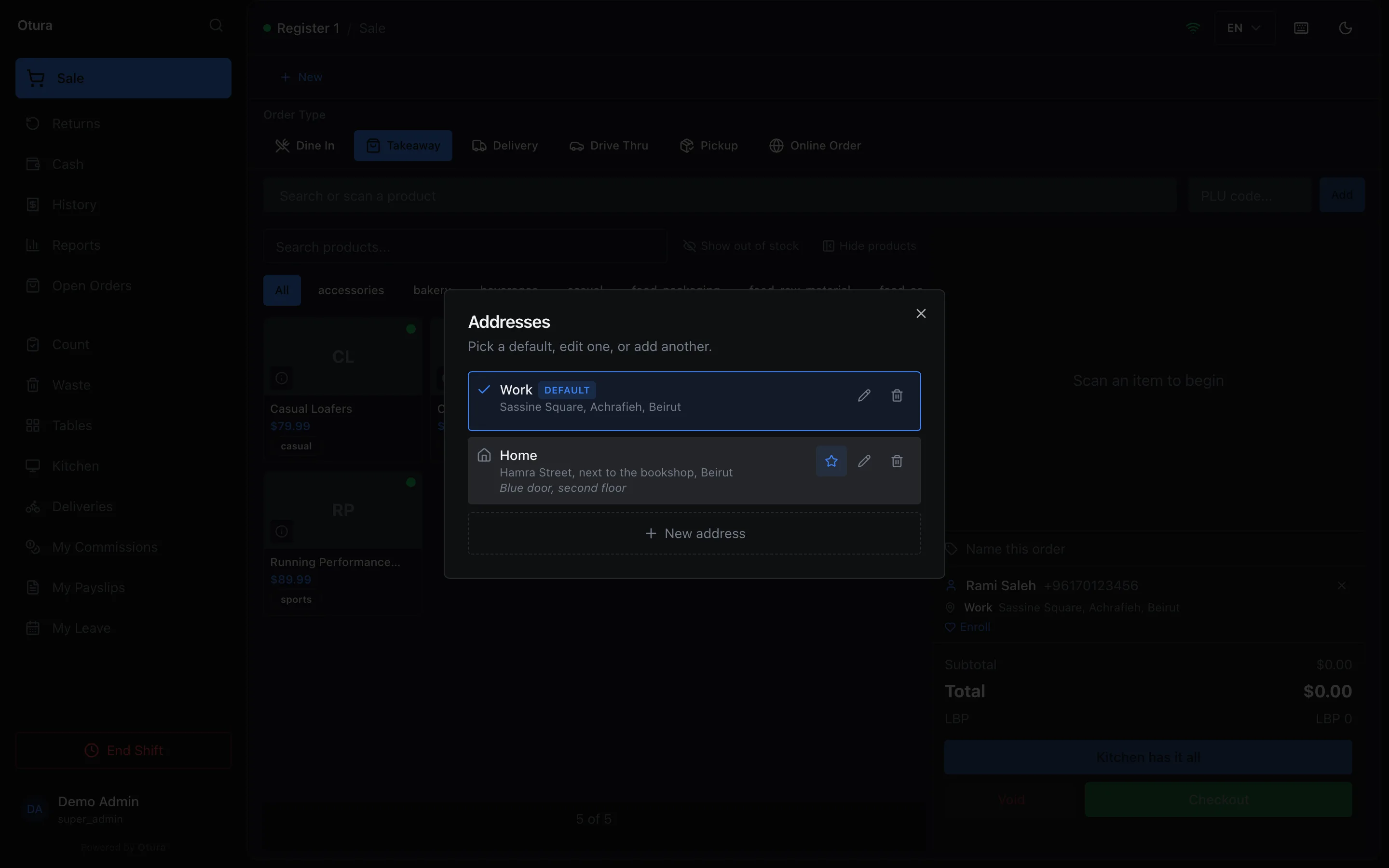This screenshot has height=868, width=1389.
Task: Focus the PLU code field
Action: 1250,196
